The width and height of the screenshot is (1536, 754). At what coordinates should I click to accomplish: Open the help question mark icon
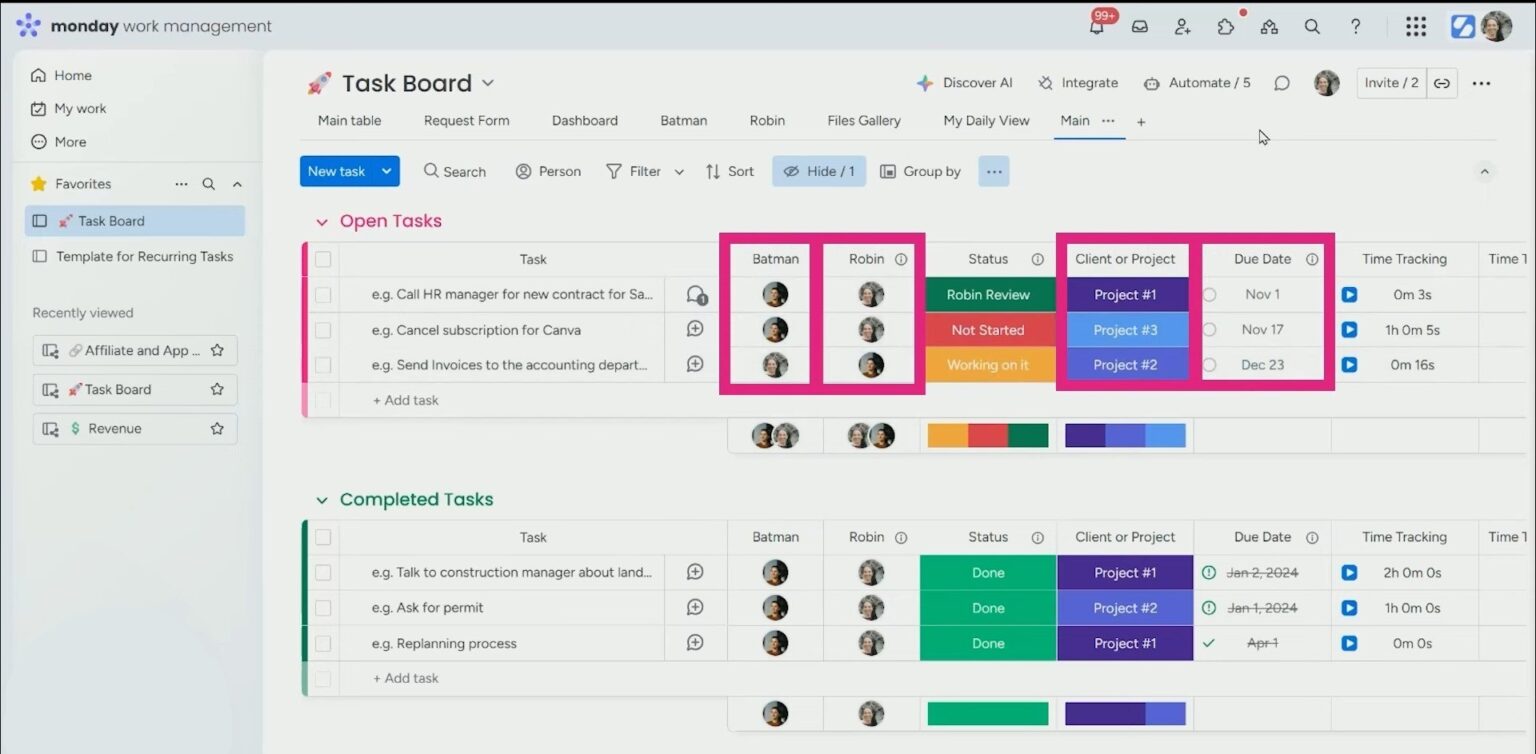1355,27
